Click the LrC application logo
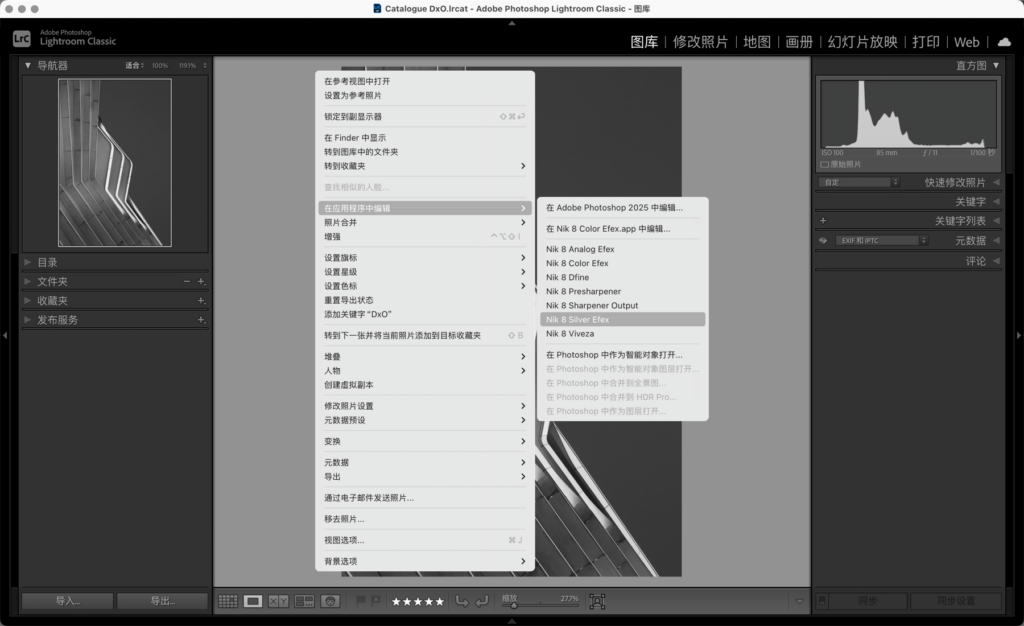 pyautogui.click(x=22, y=39)
